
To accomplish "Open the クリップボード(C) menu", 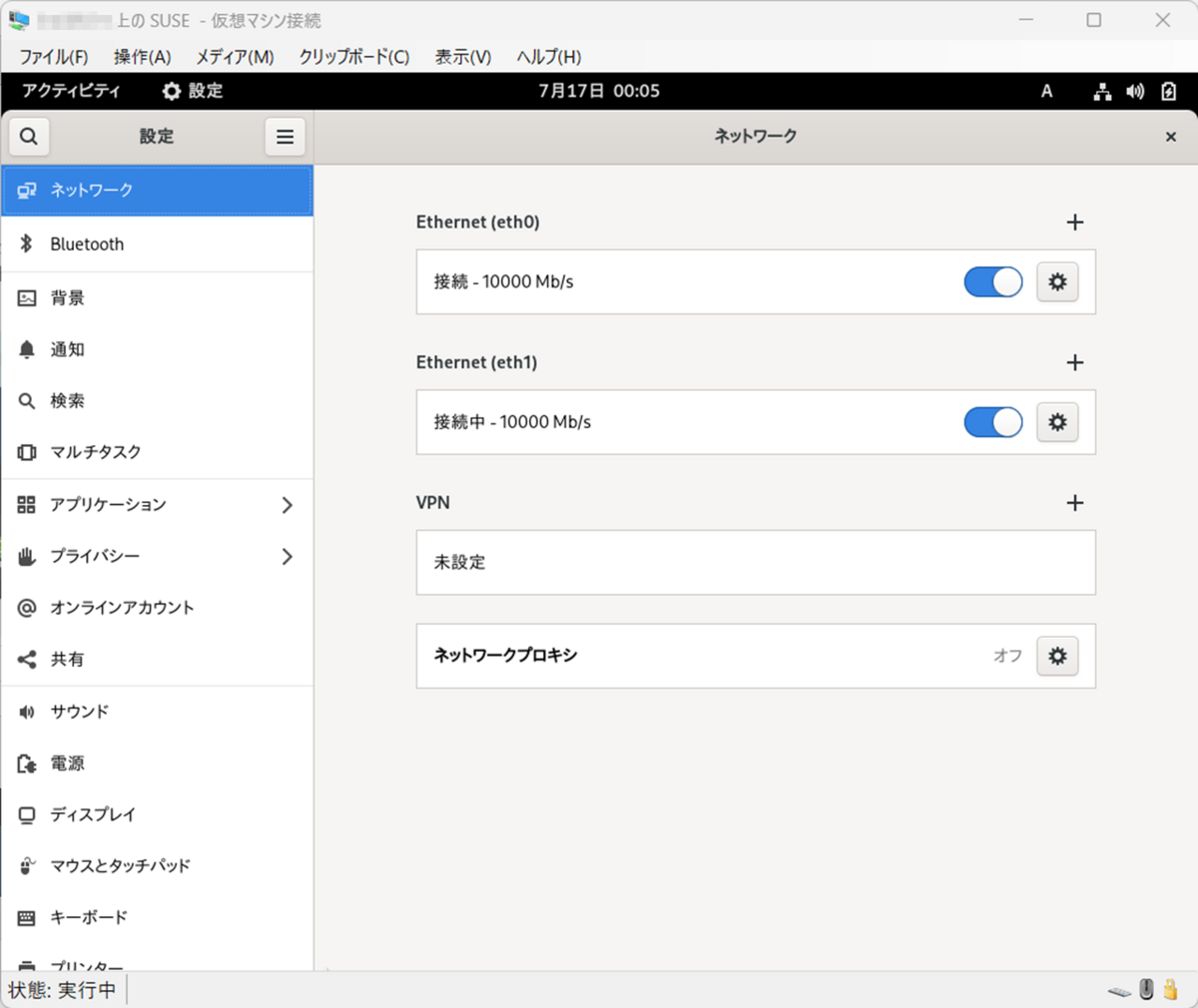I will pyautogui.click(x=354, y=57).
